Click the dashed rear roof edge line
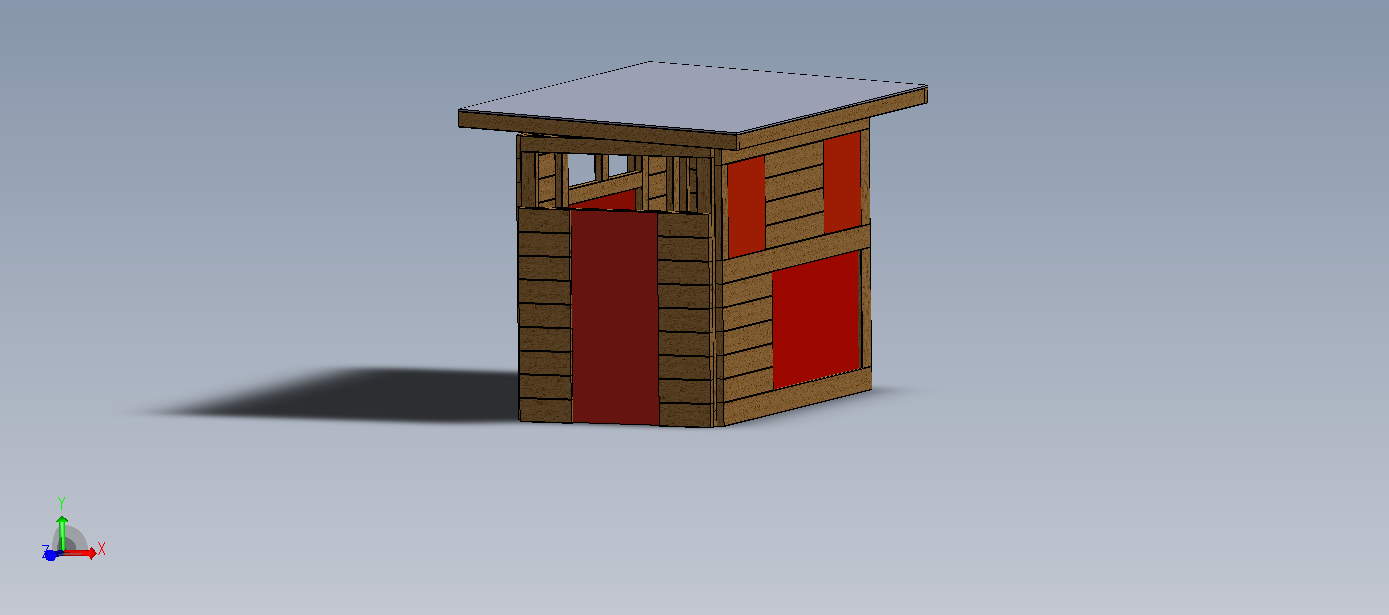 pos(790,73)
